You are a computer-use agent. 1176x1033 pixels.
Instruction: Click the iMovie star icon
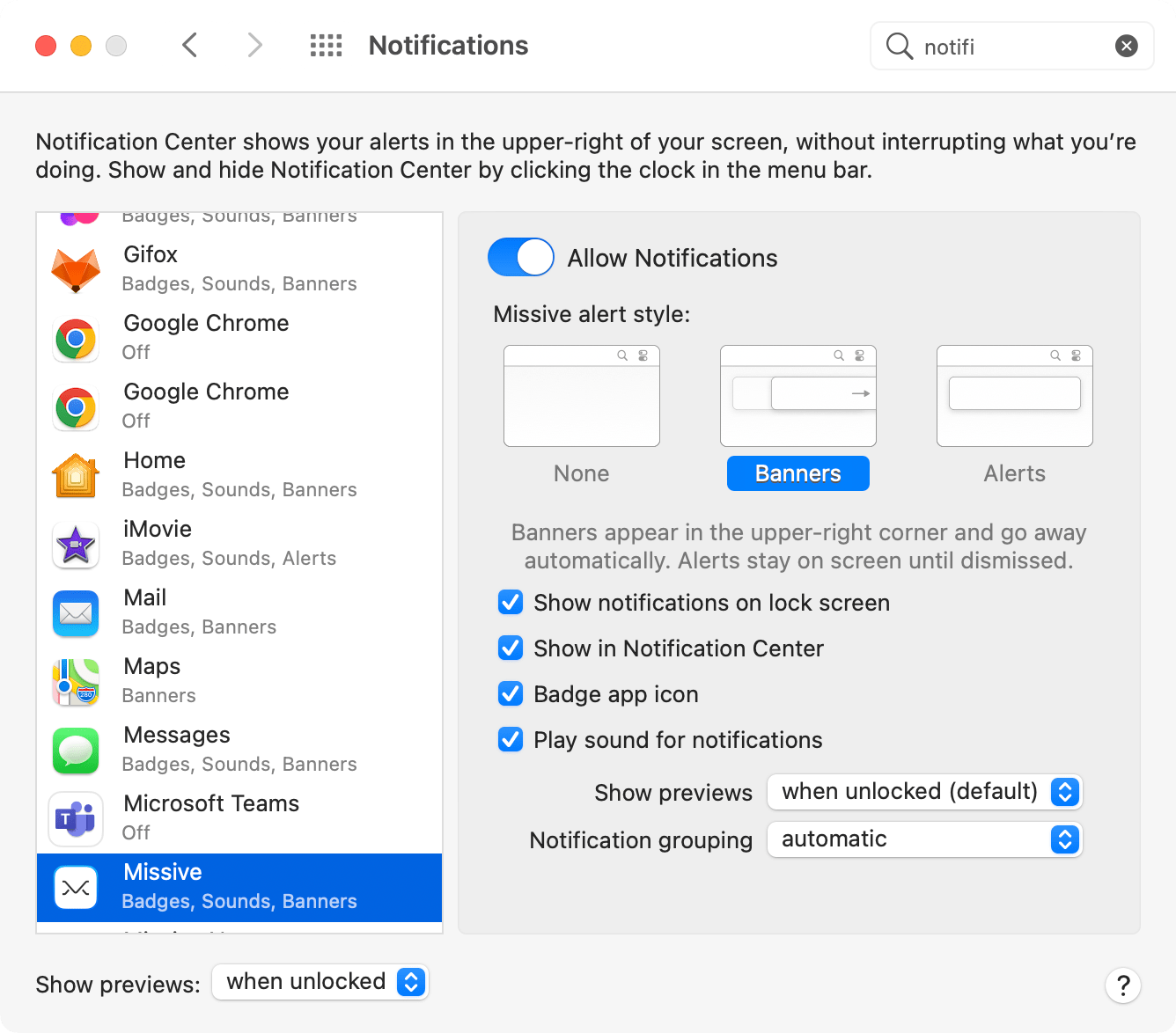[x=76, y=545]
